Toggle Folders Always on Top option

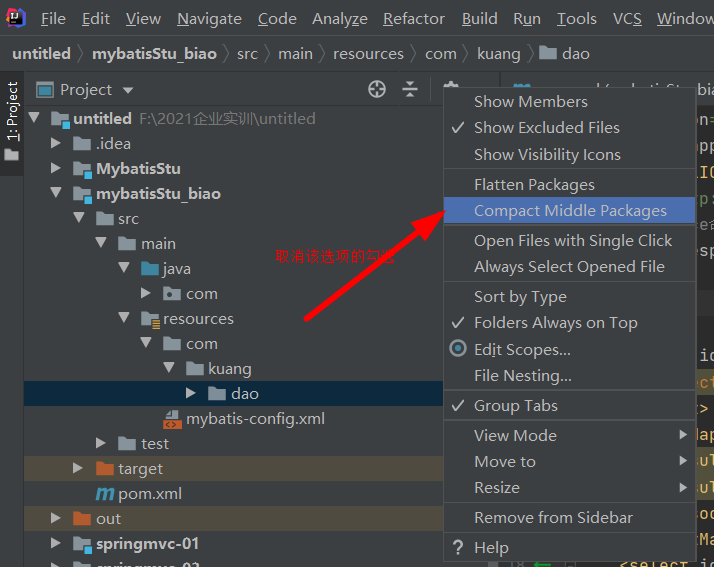pyautogui.click(x=555, y=323)
